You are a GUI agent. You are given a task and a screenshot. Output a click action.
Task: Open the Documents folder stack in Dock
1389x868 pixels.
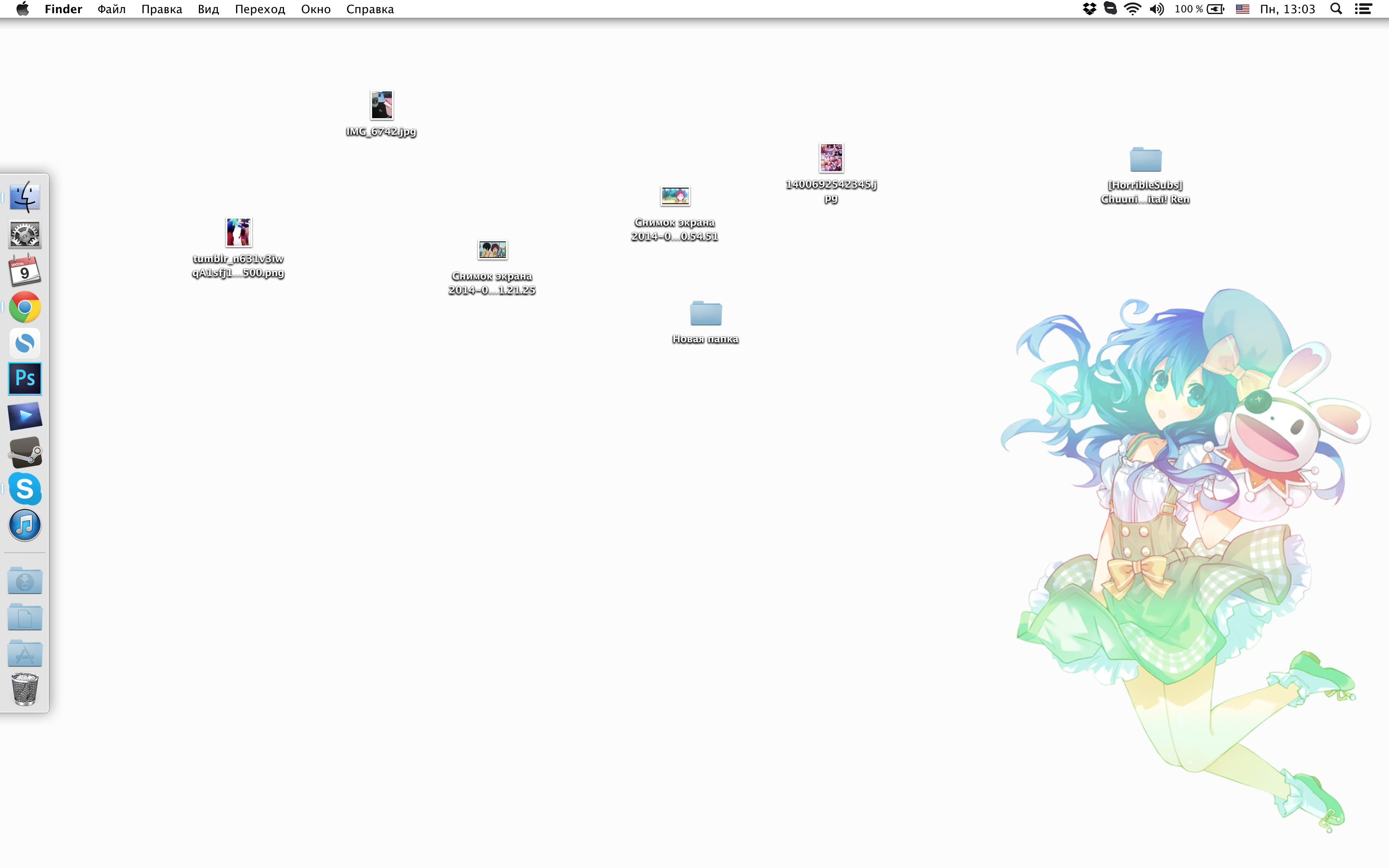[25, 617]
